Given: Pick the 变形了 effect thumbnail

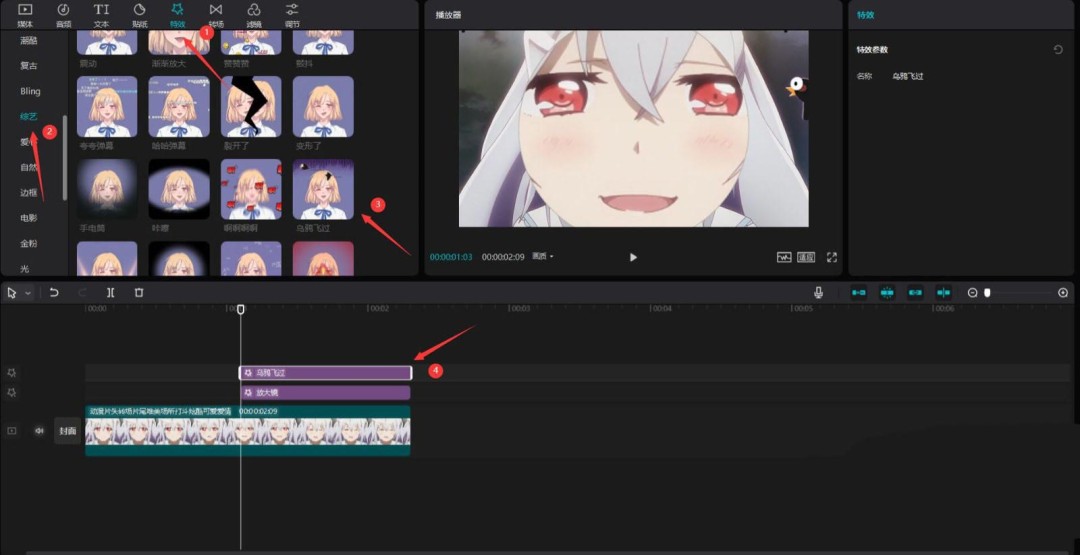Looking at the screenshot, I should click(x=323, y=107).
